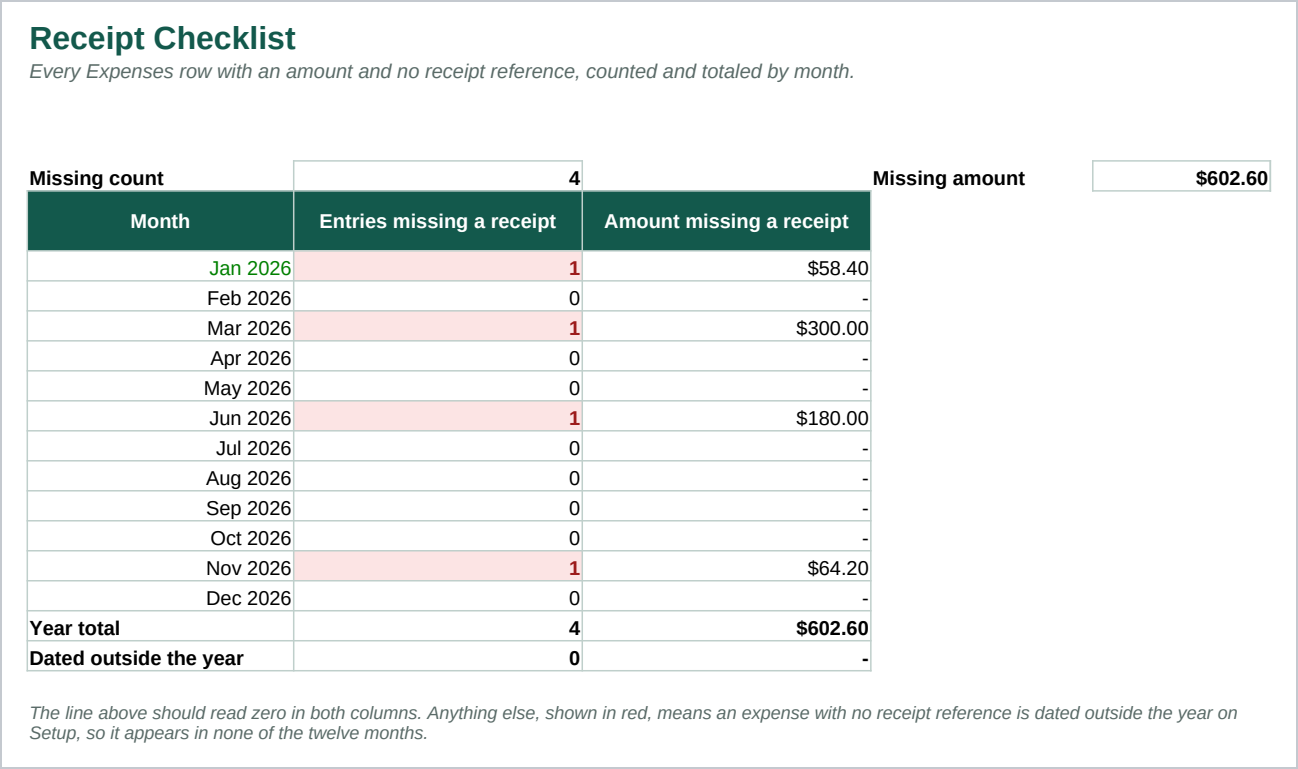Click the "Nov 2026" month cell
The width and height of the screenshot is (1298, 769).
(160, 567)
